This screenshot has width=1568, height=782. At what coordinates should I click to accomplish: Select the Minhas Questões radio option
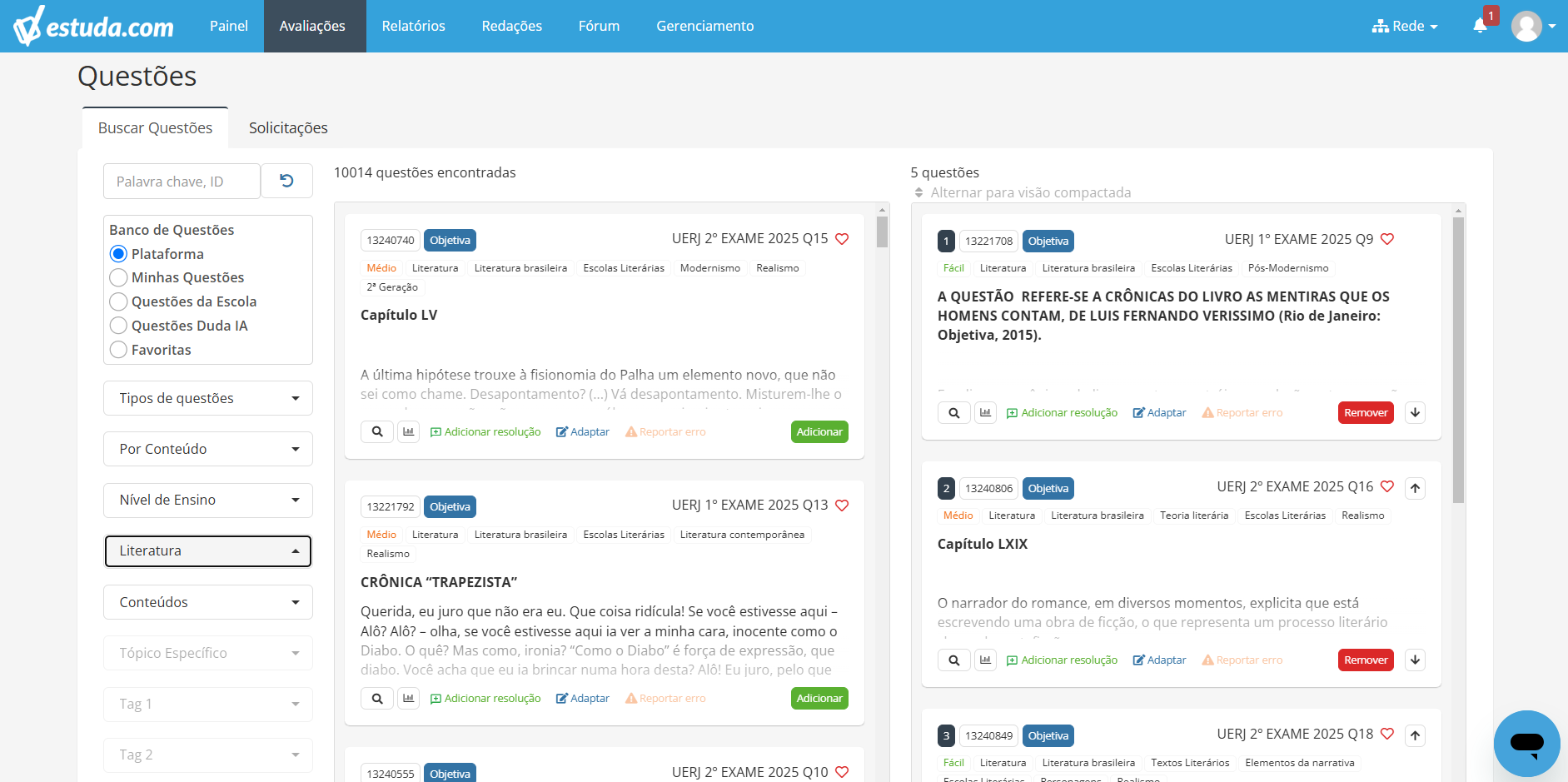[x=118, y=277]
